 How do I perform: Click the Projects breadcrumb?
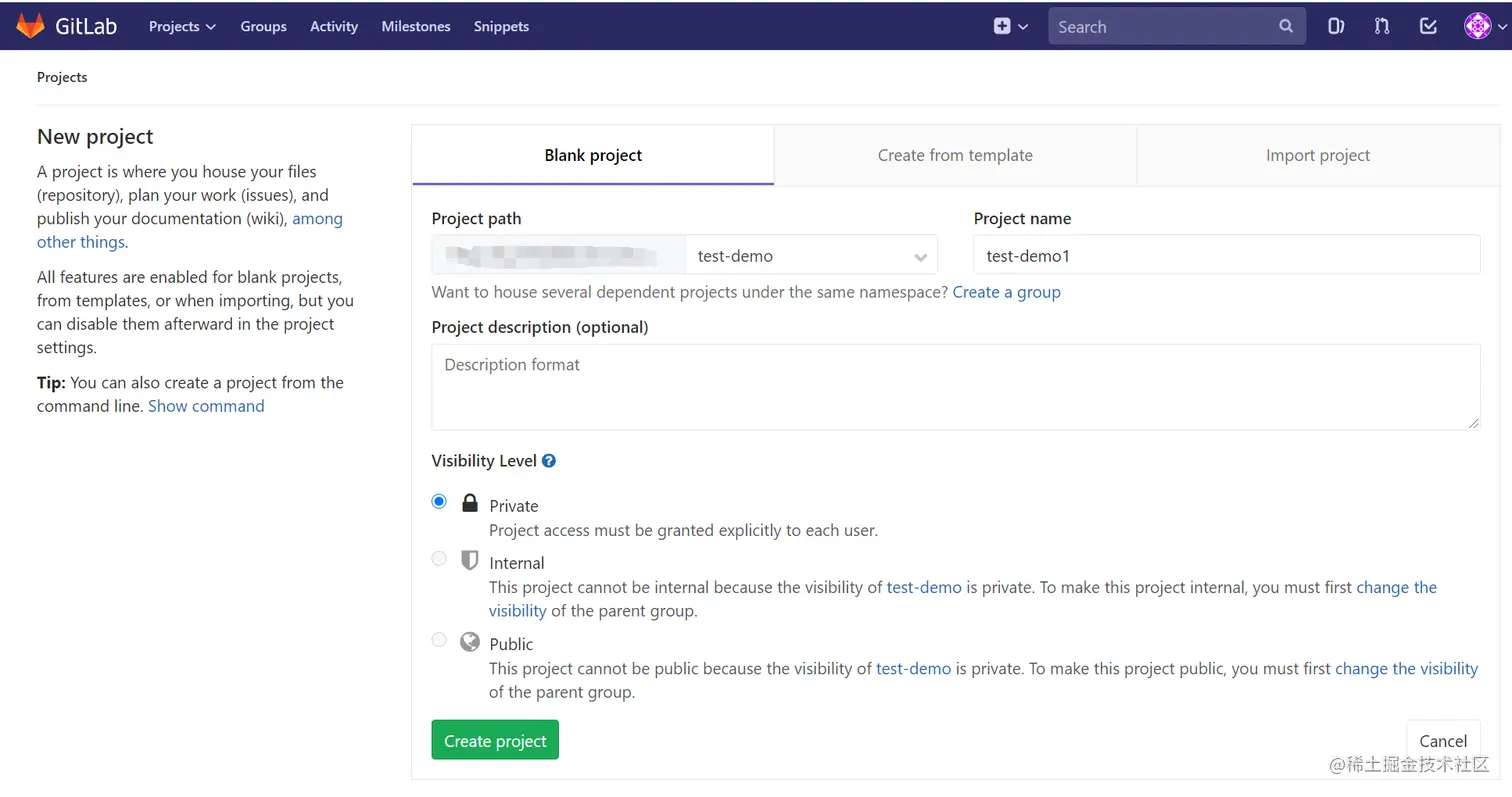[x=62, y=77]
